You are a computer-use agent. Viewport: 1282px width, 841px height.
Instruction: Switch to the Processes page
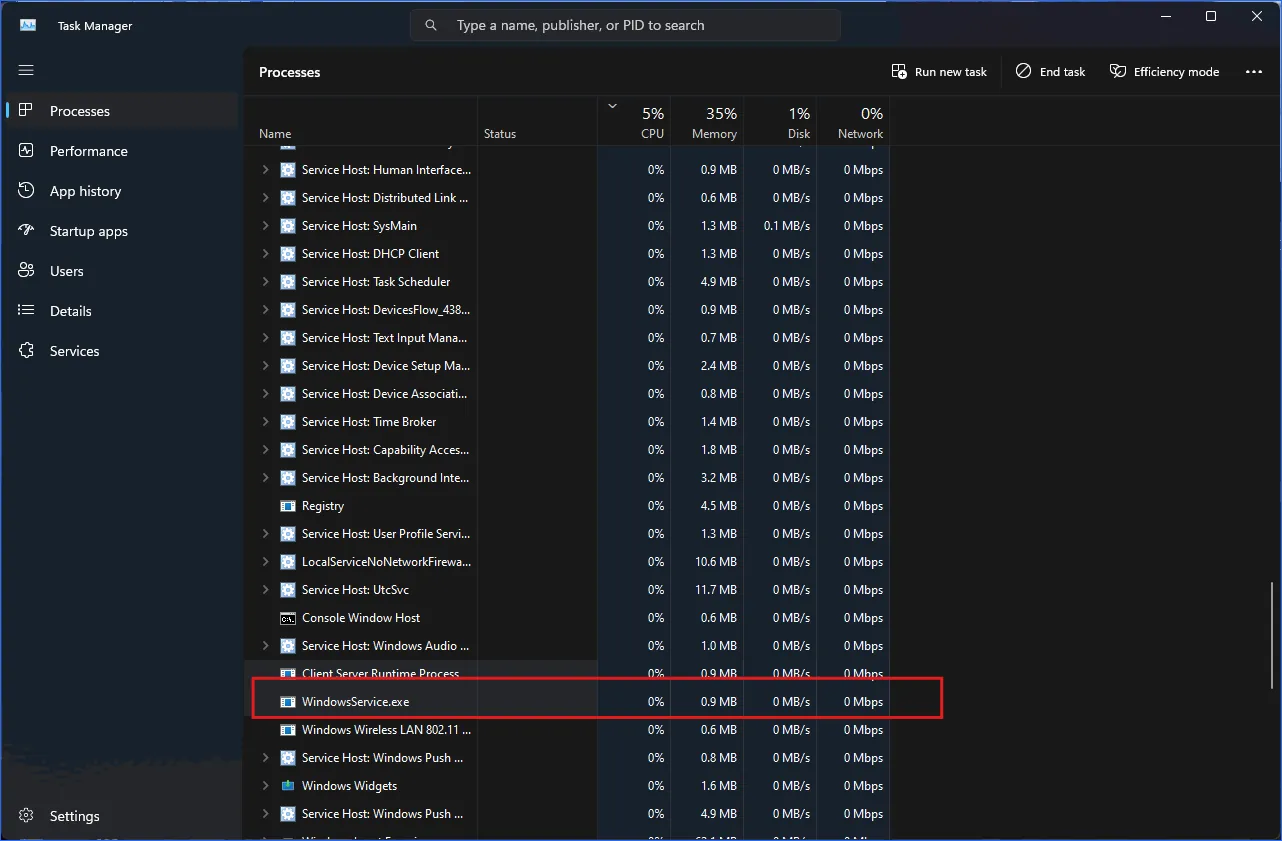tap(80, 111)
